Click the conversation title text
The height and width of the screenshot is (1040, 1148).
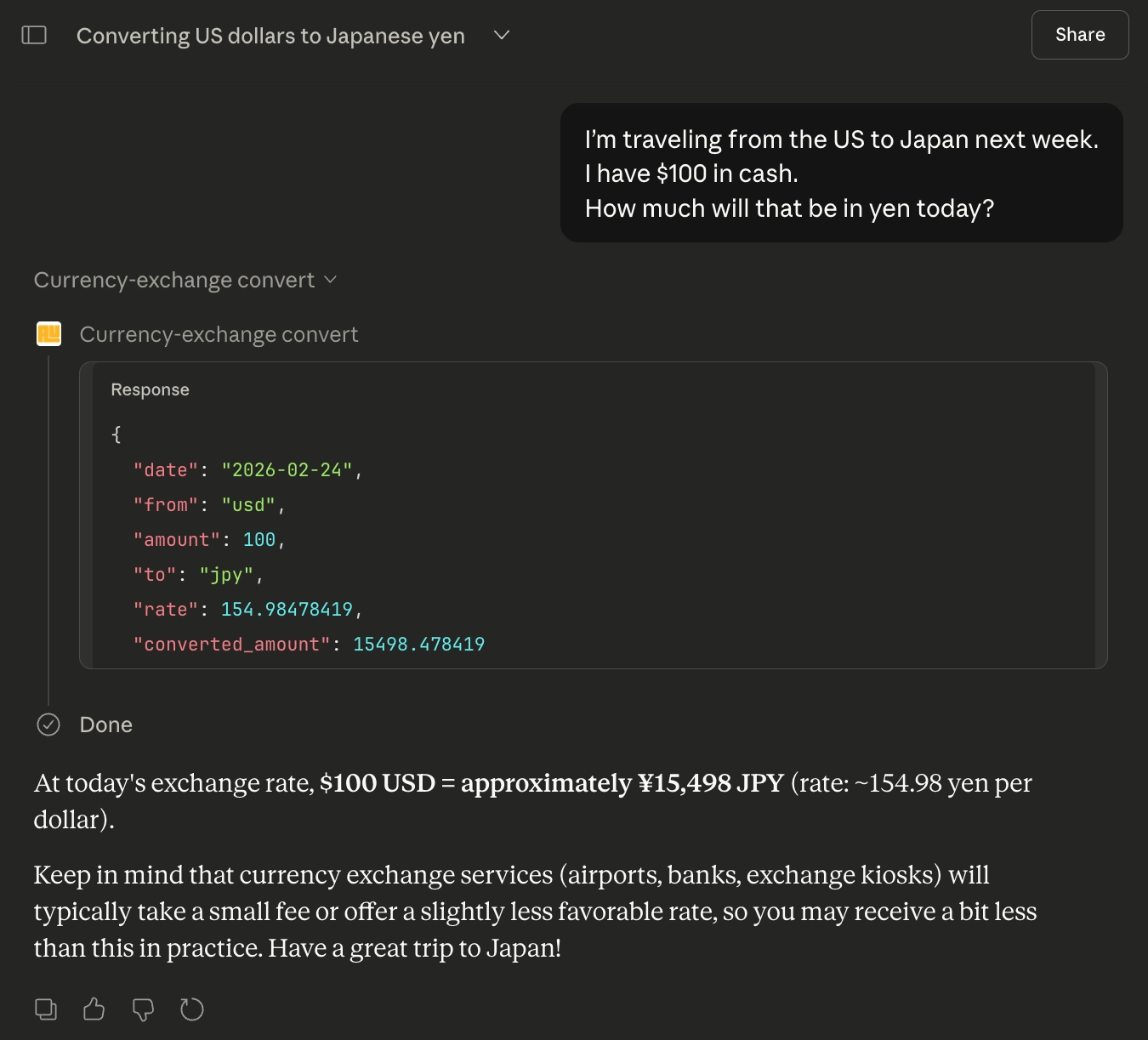click(x=270, y=35)
